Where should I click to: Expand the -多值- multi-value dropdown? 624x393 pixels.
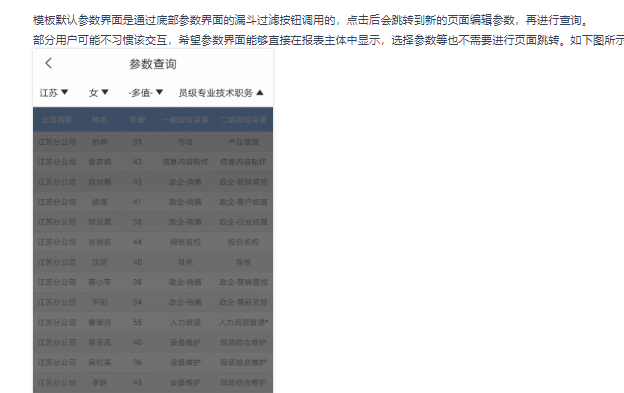146,93
